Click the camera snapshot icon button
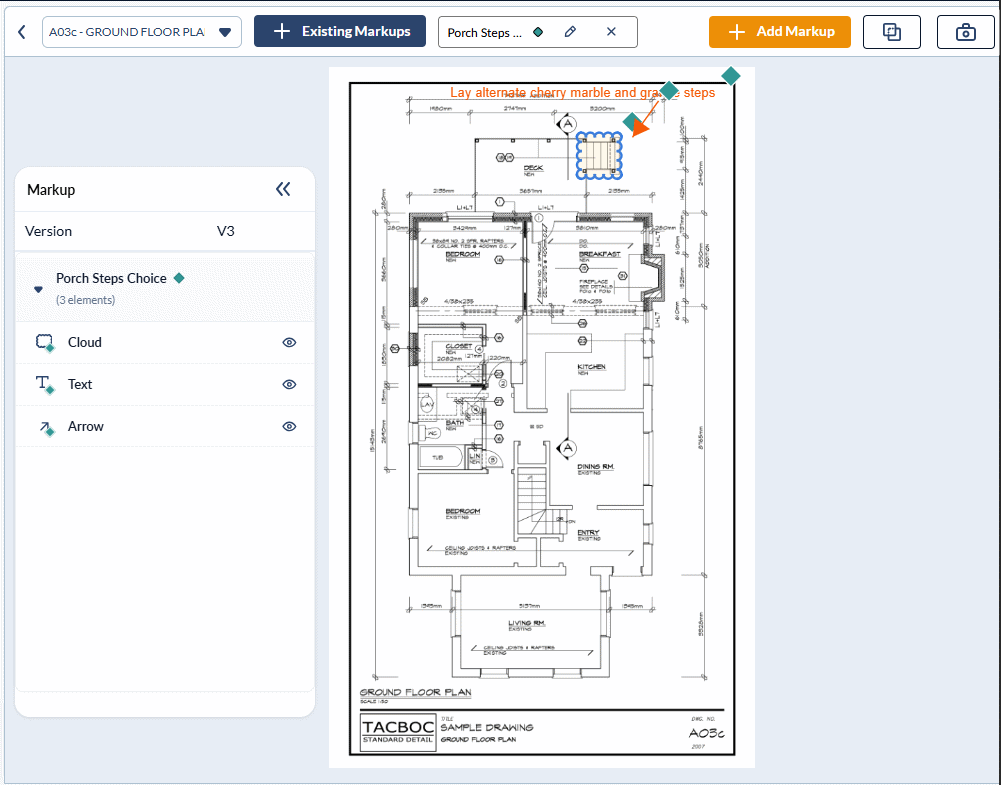Screen dimensions: 1001x785 965,32
